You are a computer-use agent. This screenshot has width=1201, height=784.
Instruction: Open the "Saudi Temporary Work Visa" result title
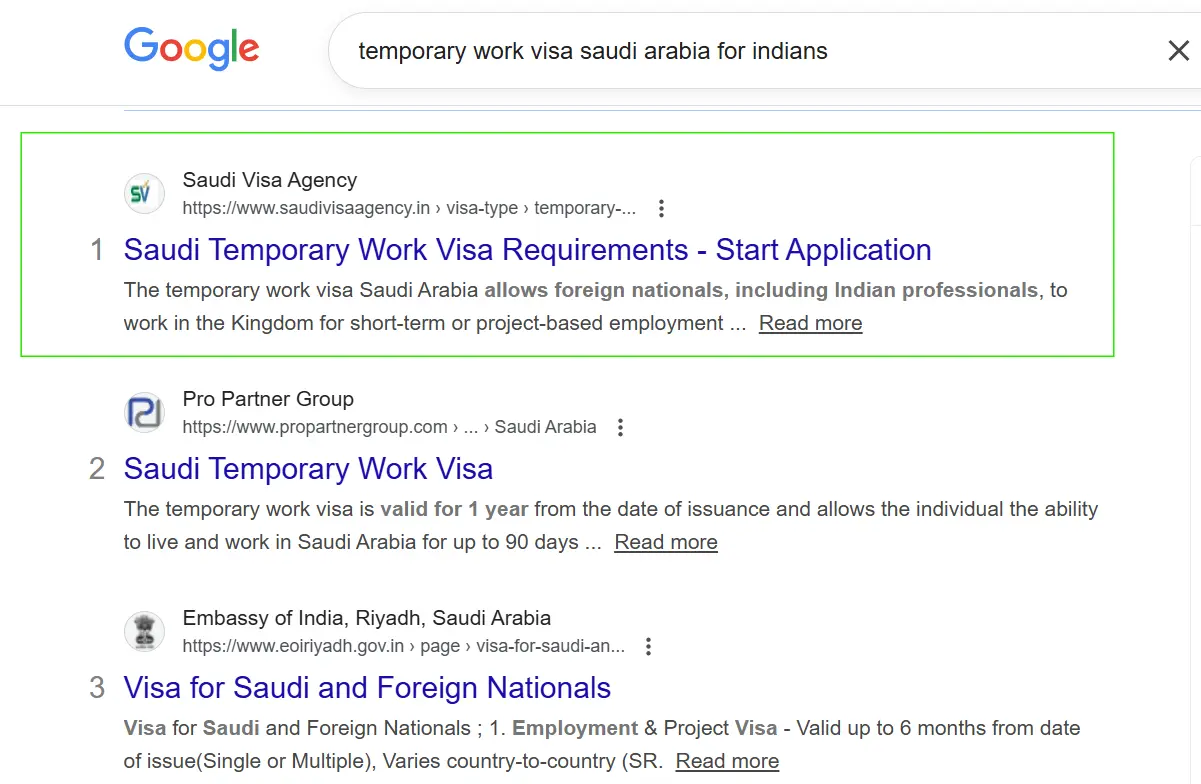coord(308,469)
